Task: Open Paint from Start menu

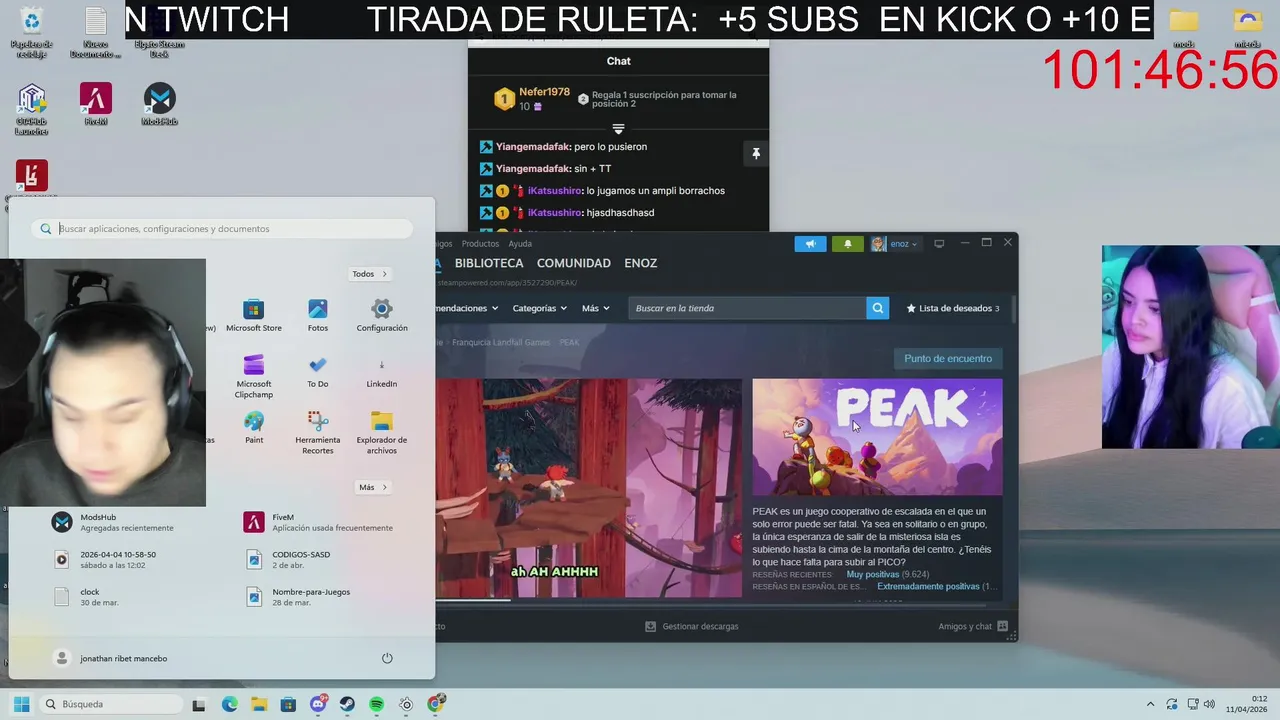Action: 254,428
